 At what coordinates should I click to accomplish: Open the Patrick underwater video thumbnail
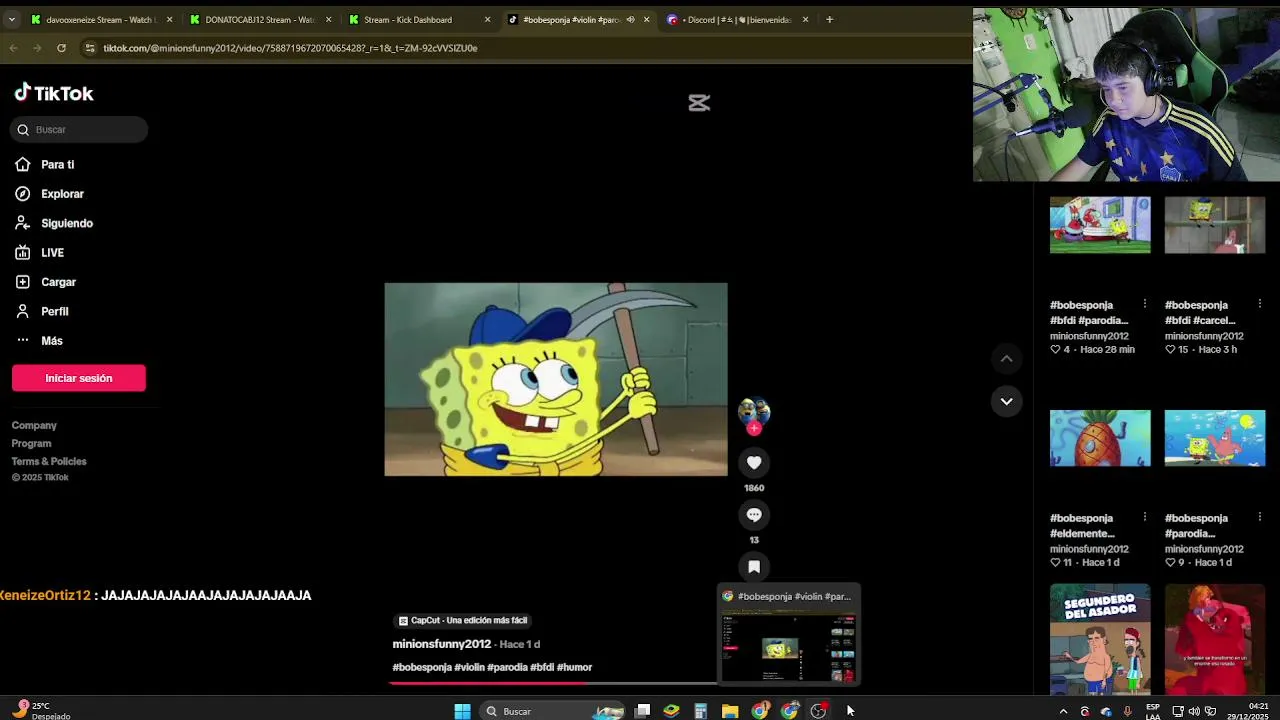click(x=1215, y=438)
